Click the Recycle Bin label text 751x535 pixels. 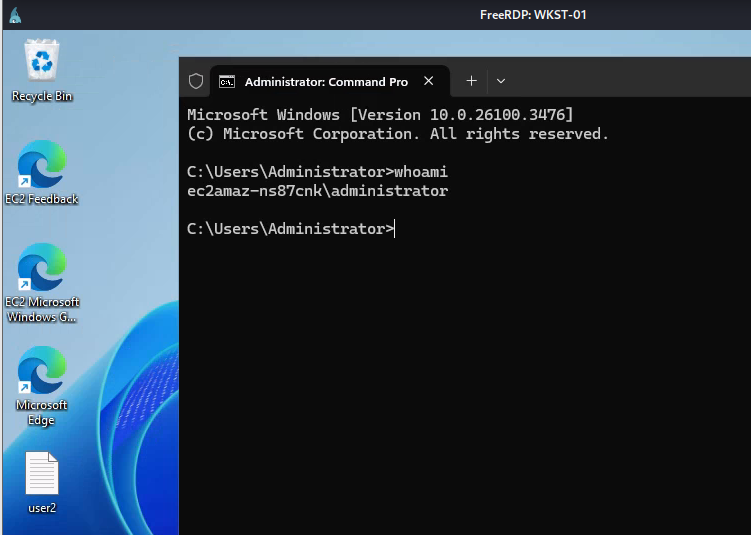coord(42,96)
